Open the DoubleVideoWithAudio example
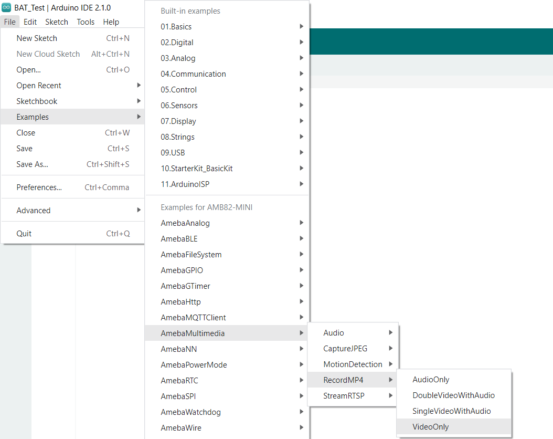 pos(454,395)
